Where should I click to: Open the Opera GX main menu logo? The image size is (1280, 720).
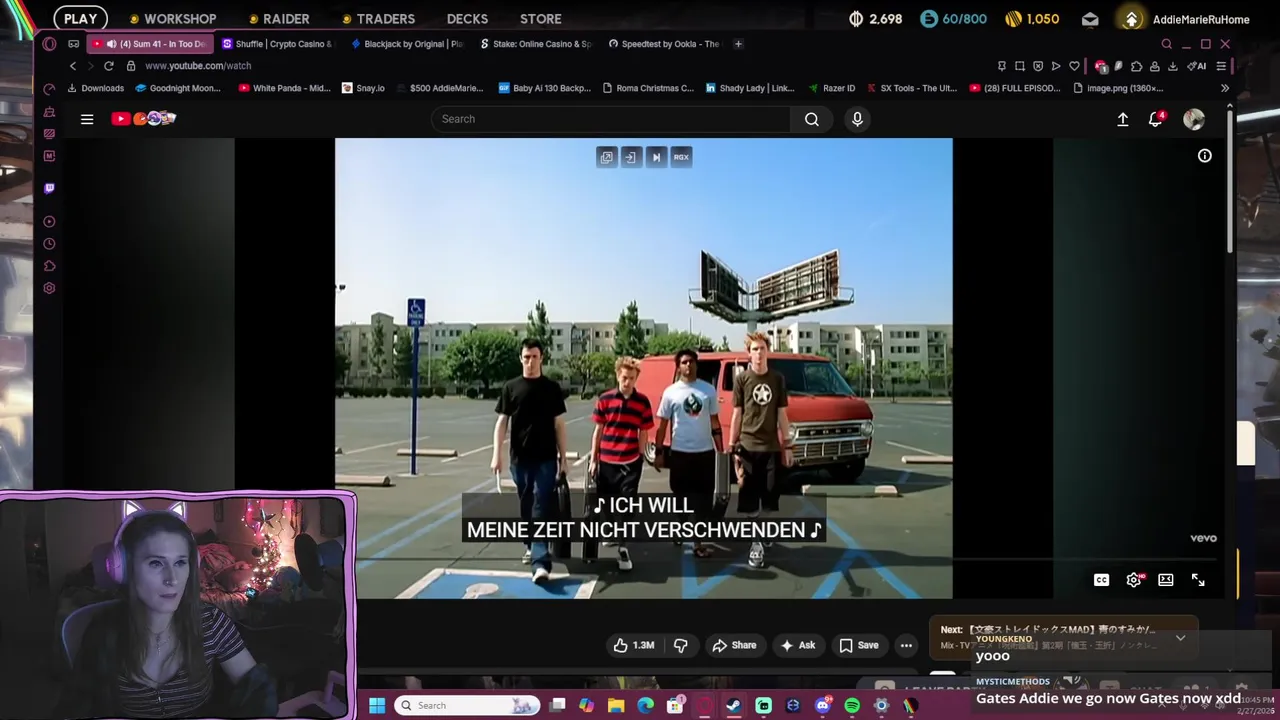[49, 44]
